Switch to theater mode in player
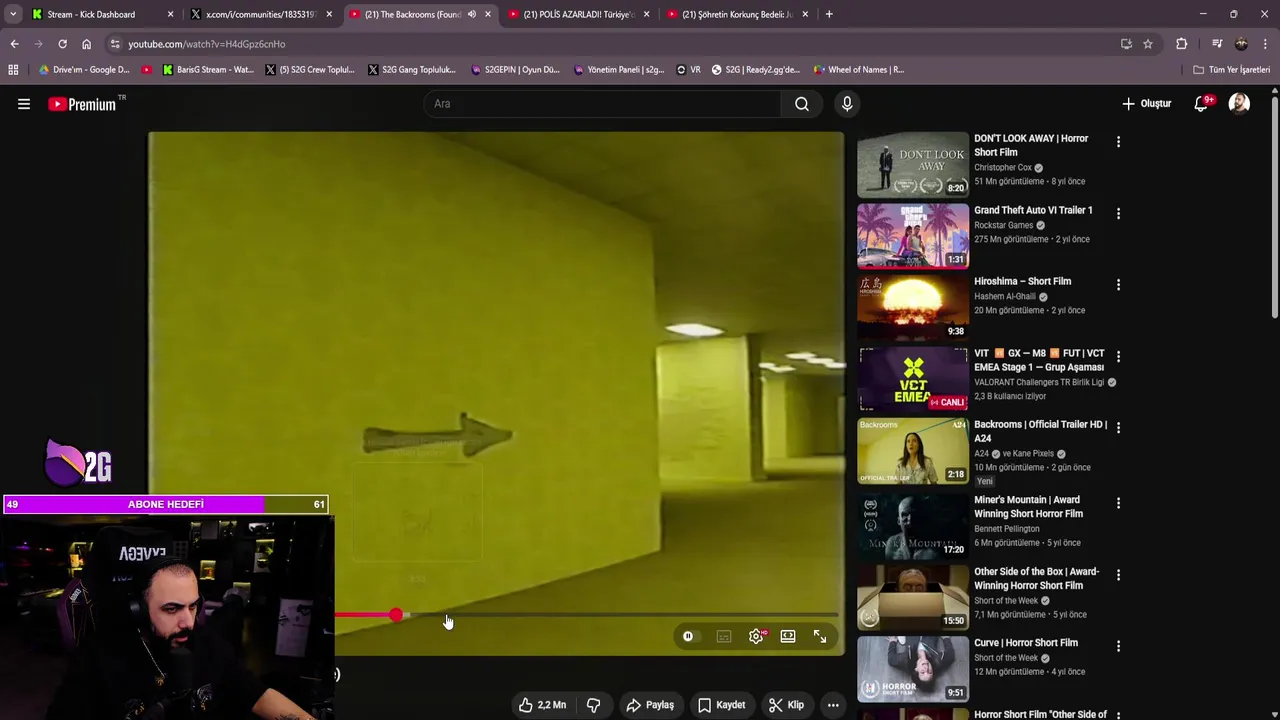 (788, 636)
